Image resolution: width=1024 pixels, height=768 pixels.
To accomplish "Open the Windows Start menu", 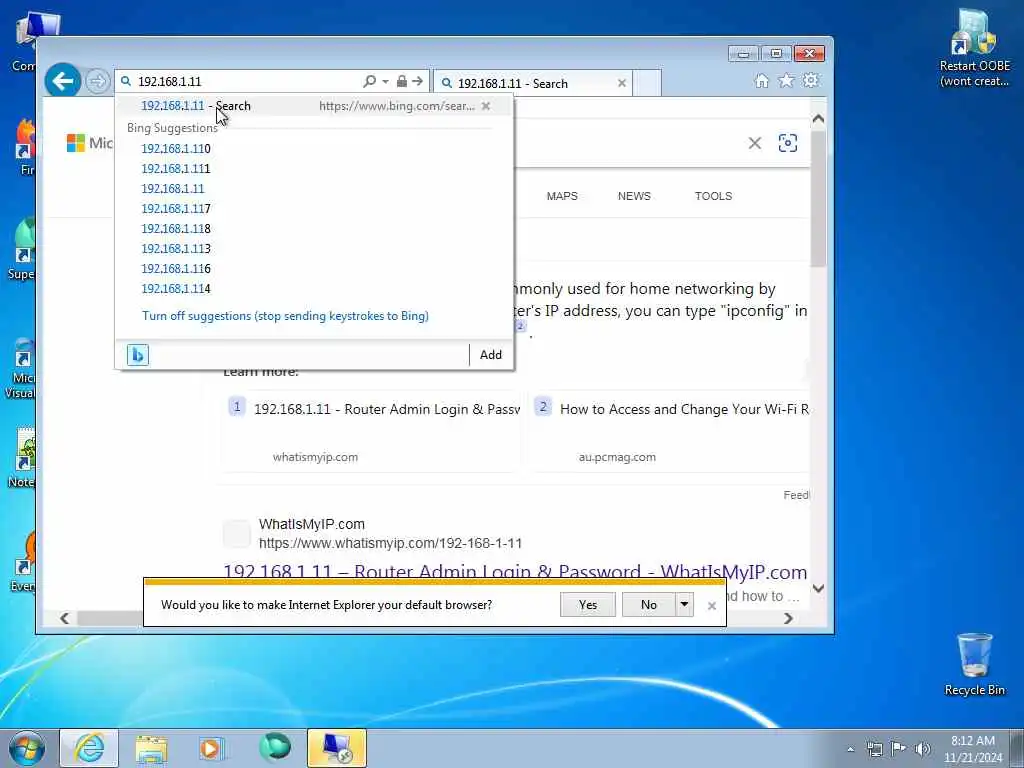I will [27, 748].
